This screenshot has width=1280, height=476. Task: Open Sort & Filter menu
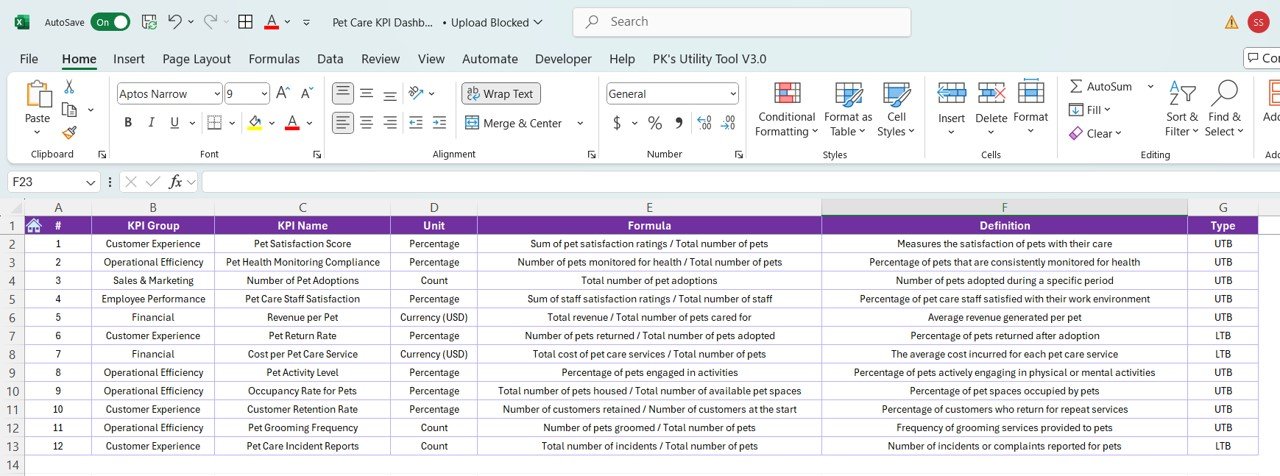(1182, 109)
